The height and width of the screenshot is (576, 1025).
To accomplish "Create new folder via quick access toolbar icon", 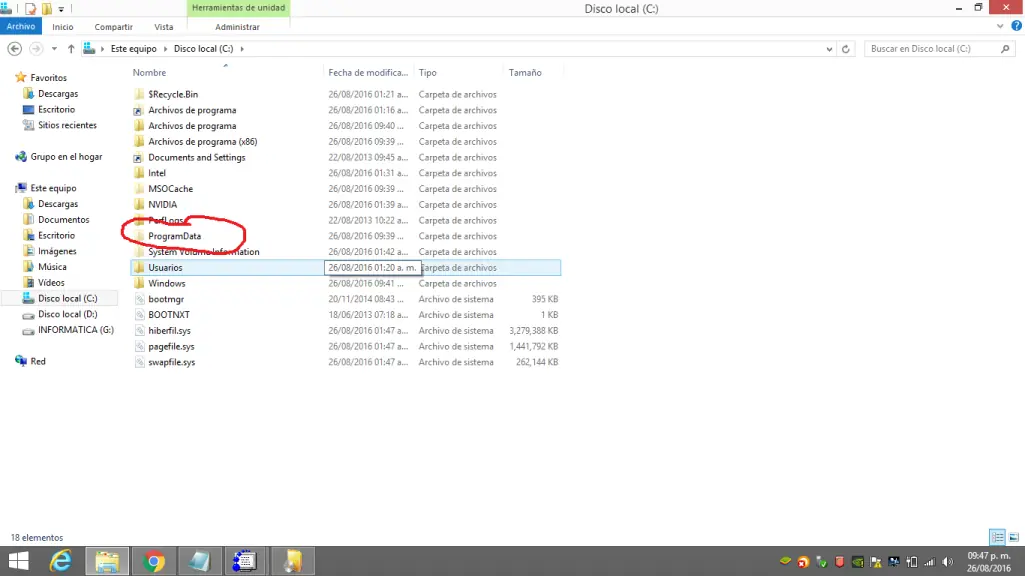I will coord(46,8).
